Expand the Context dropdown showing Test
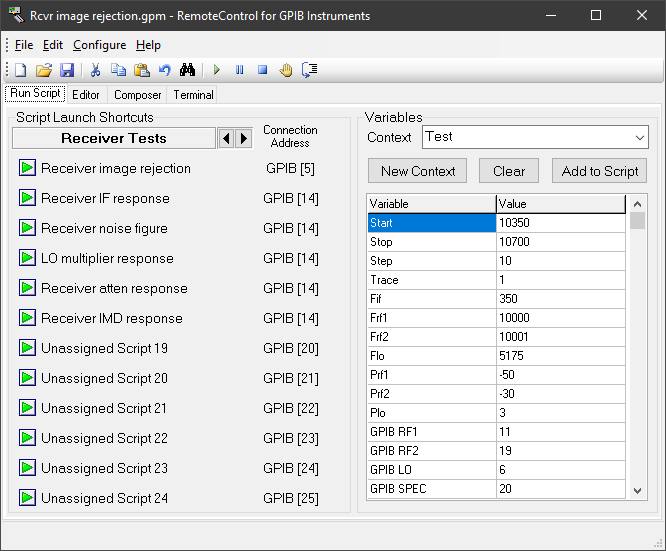 pyautogui.click(x=640, y=137)
